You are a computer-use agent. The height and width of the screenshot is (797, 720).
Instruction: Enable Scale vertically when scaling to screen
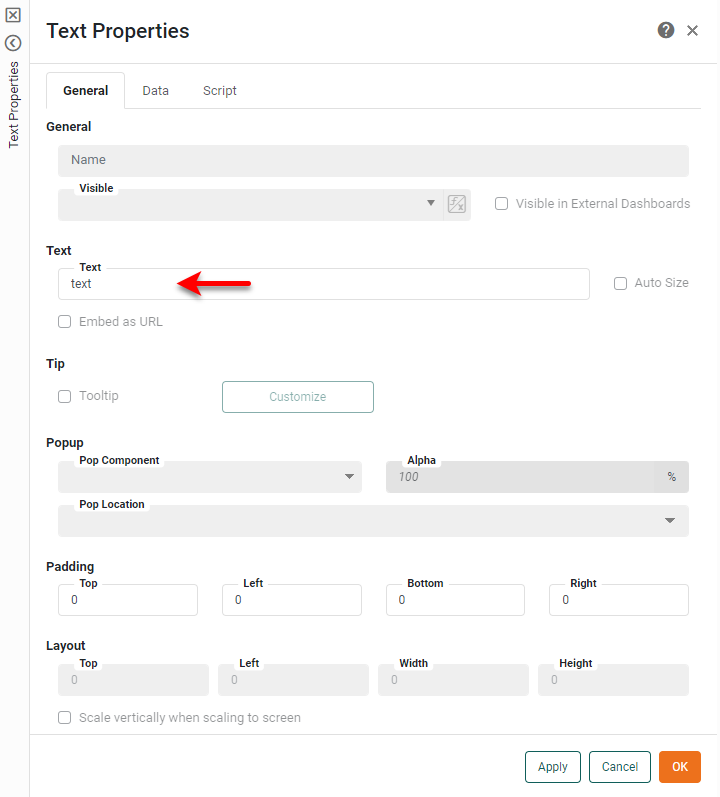(65, 717)
